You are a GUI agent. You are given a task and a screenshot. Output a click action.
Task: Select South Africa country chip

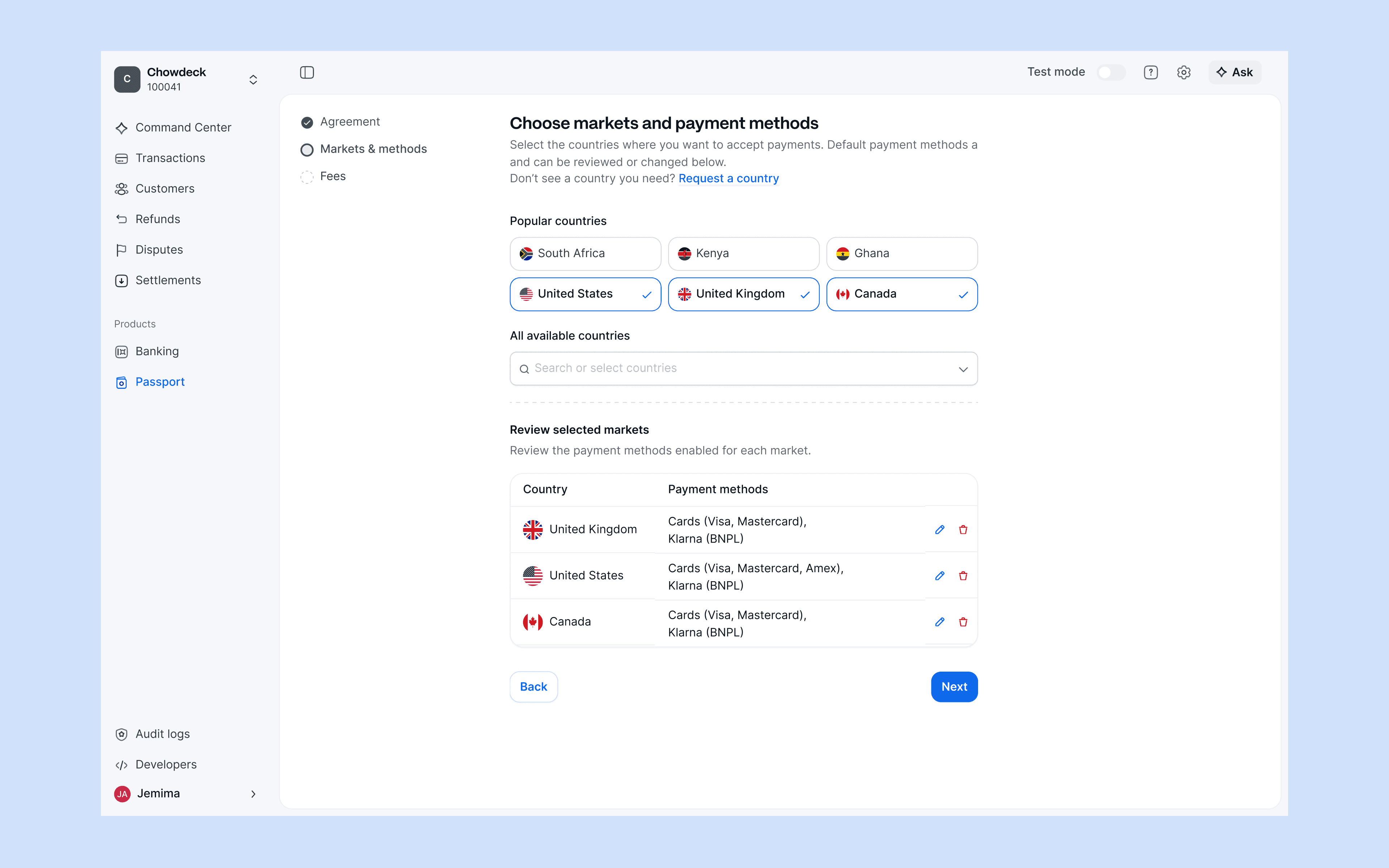tap(585, 253)
